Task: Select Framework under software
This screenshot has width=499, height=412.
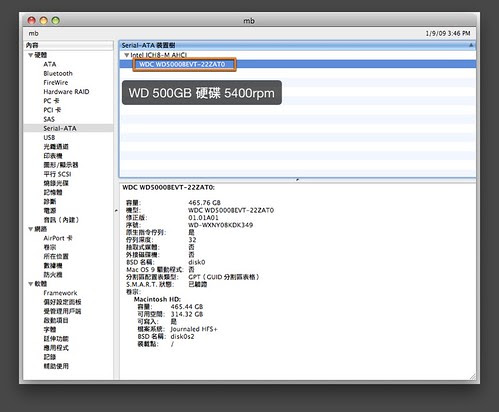Action: pyautogui.click(x=60, y=293)
